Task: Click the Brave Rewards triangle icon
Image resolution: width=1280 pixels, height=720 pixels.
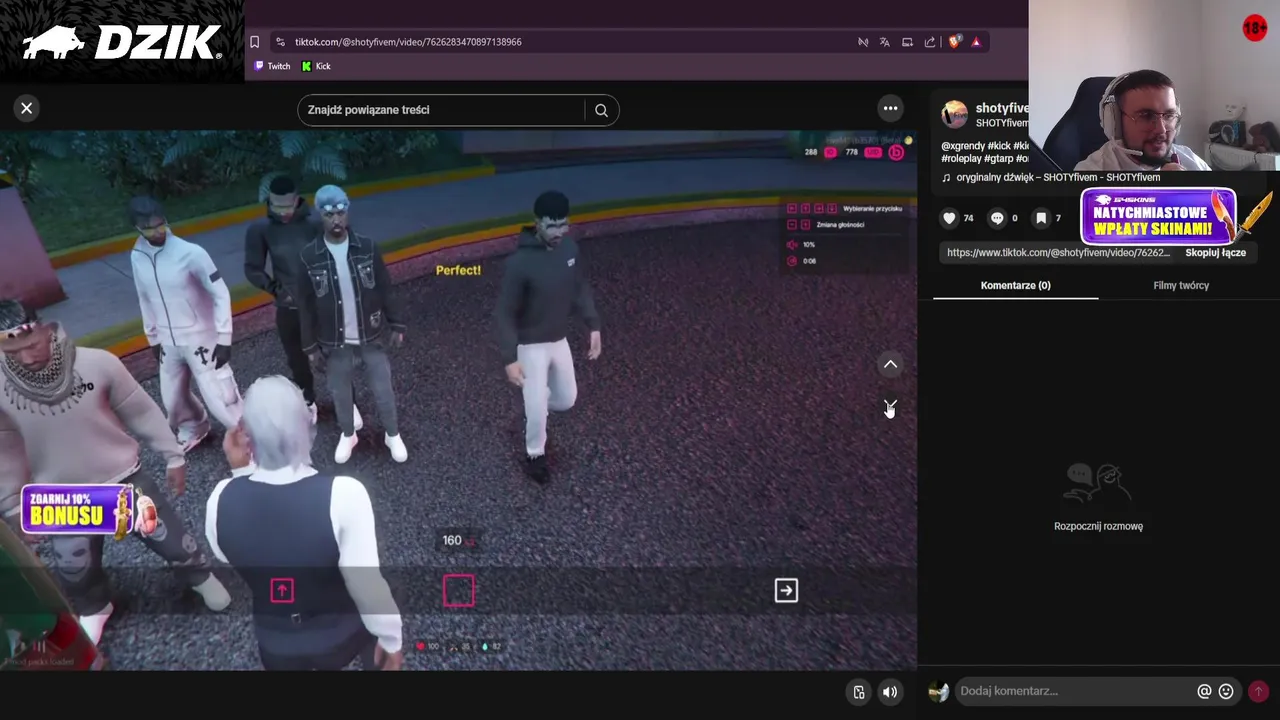Action: [976, 42]
